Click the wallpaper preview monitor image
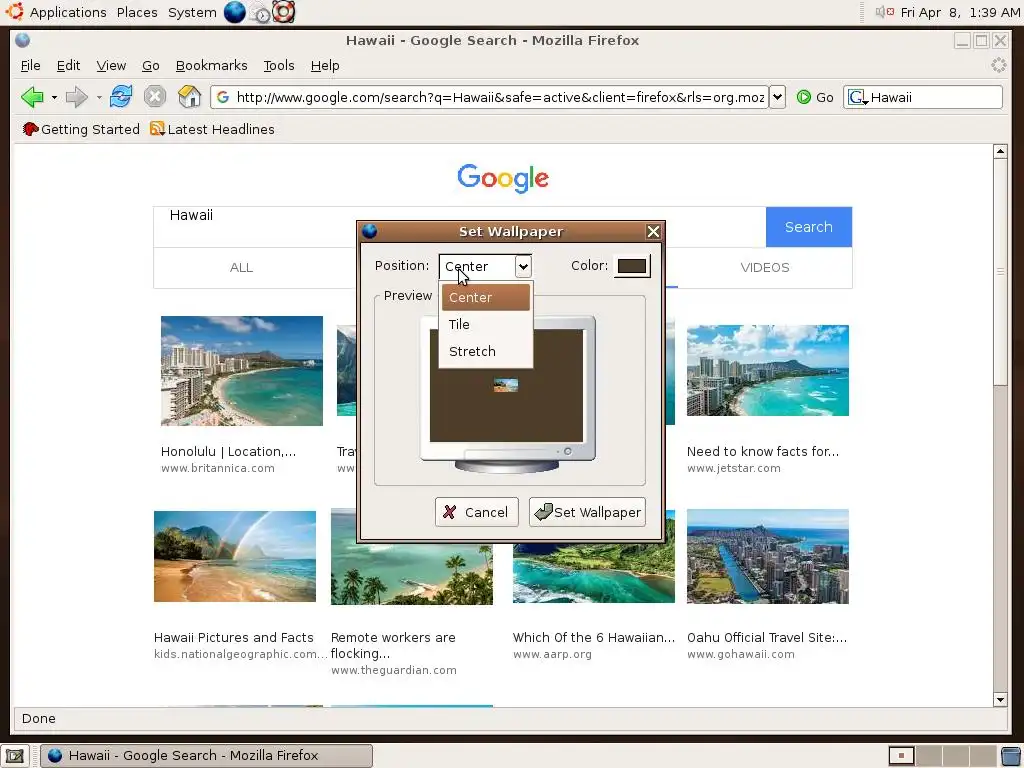The height and width of the screenshot is (768, 1024). click(x=507, y=394)
